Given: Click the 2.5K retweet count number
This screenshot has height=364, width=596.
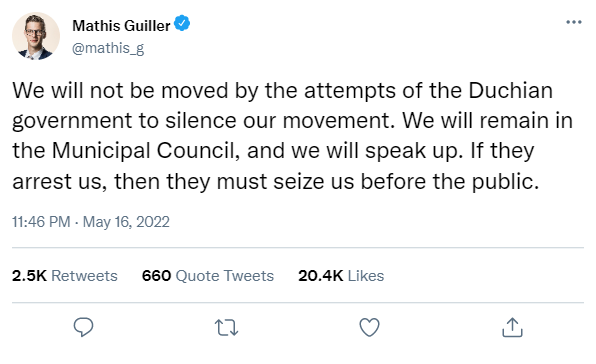Looking at the screenshot, I should pyautogui.click(x=29, y=275).
